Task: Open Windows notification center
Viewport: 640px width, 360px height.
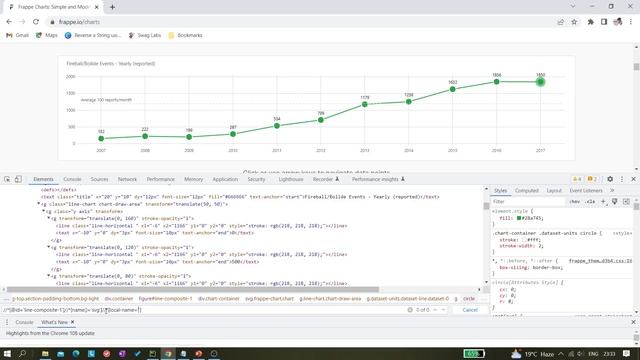Action: (627, 353)
